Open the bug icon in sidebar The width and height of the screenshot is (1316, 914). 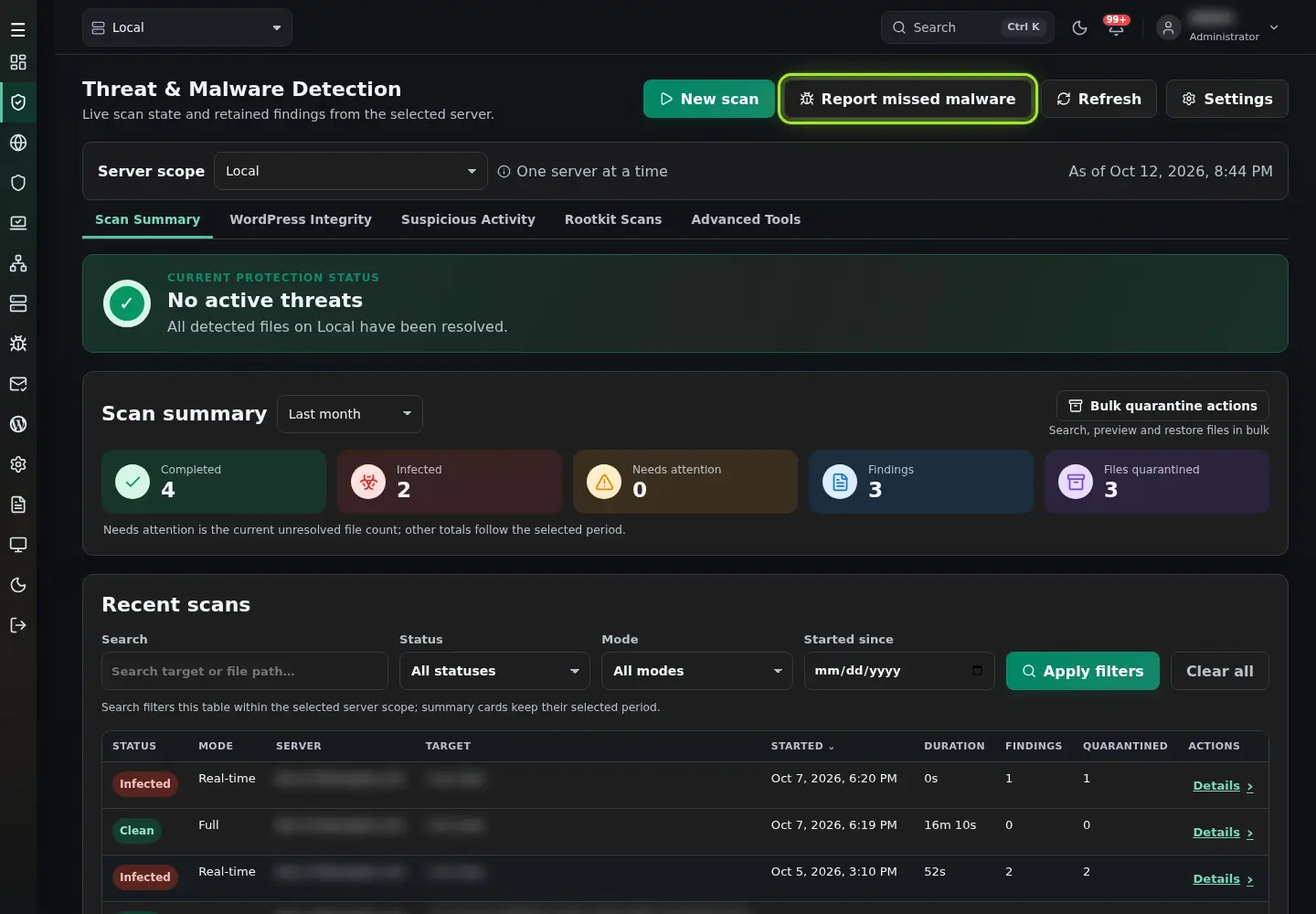pyautogui.click(x=18, y=344)
